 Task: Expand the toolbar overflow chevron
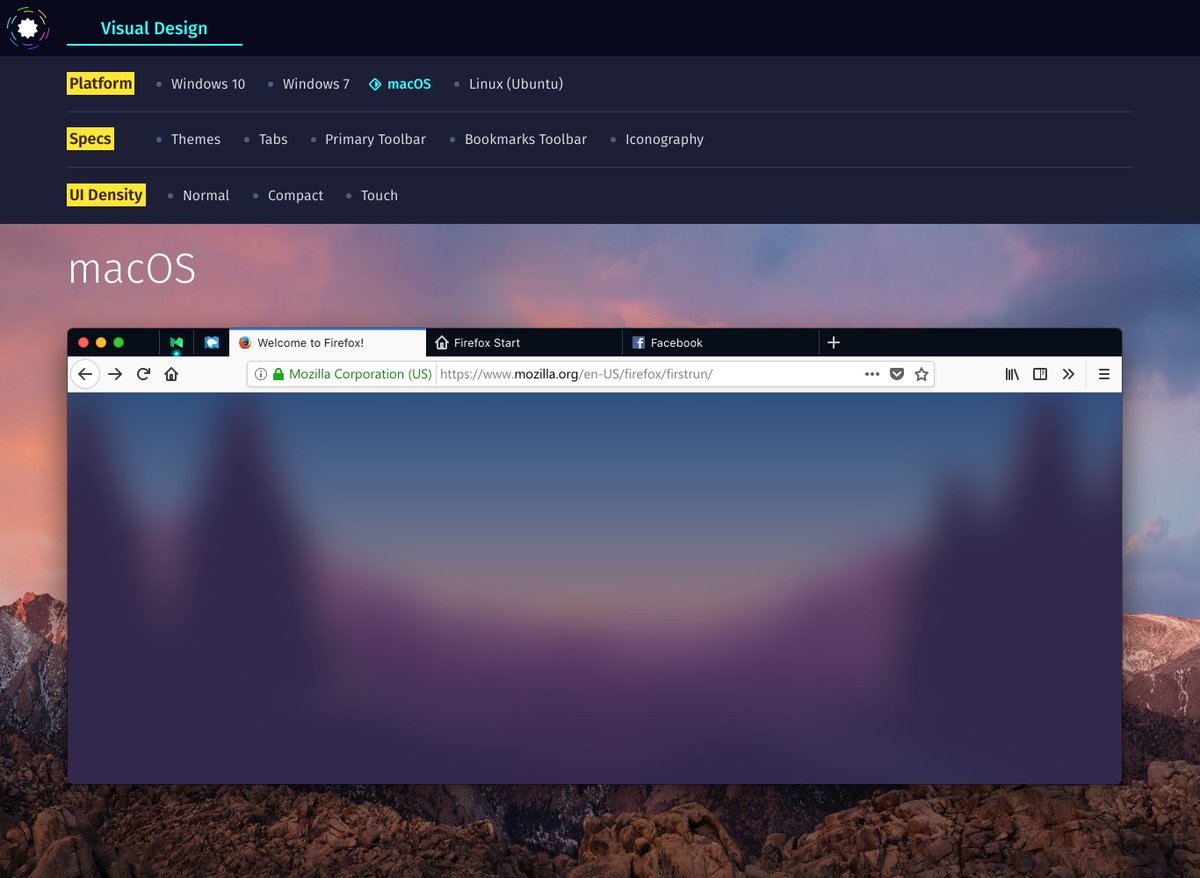point(1068,374)
